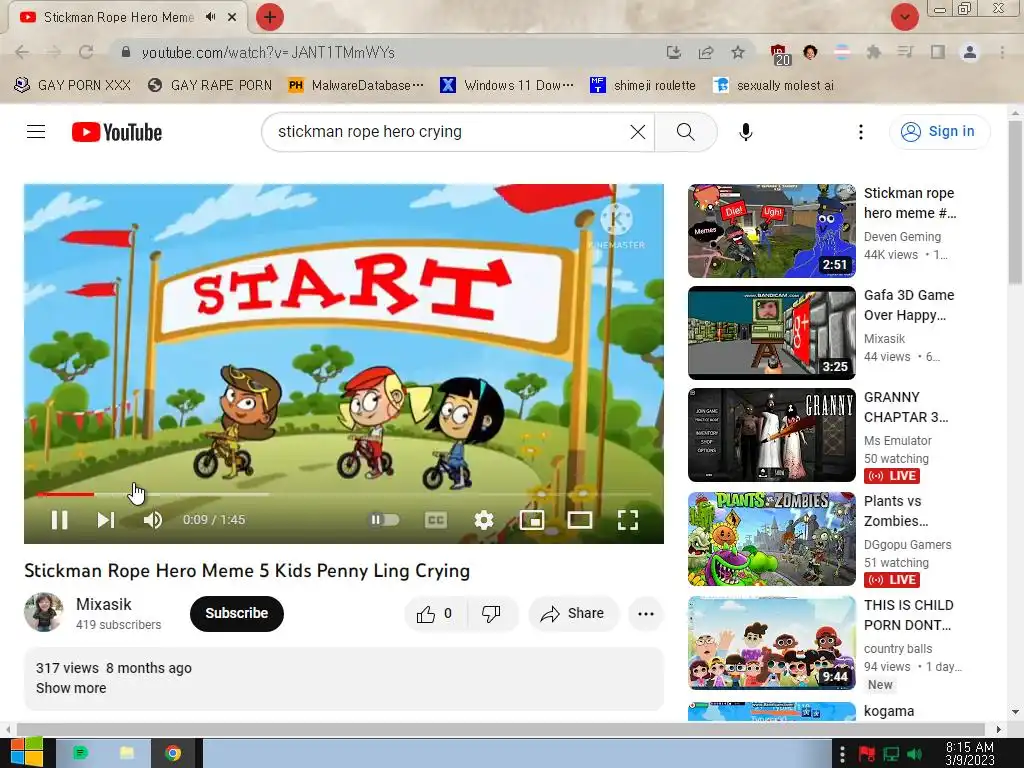Toggle the autoplay switch in the player
This screenshot has height=768, width=1024.
[x=384, y=520]
